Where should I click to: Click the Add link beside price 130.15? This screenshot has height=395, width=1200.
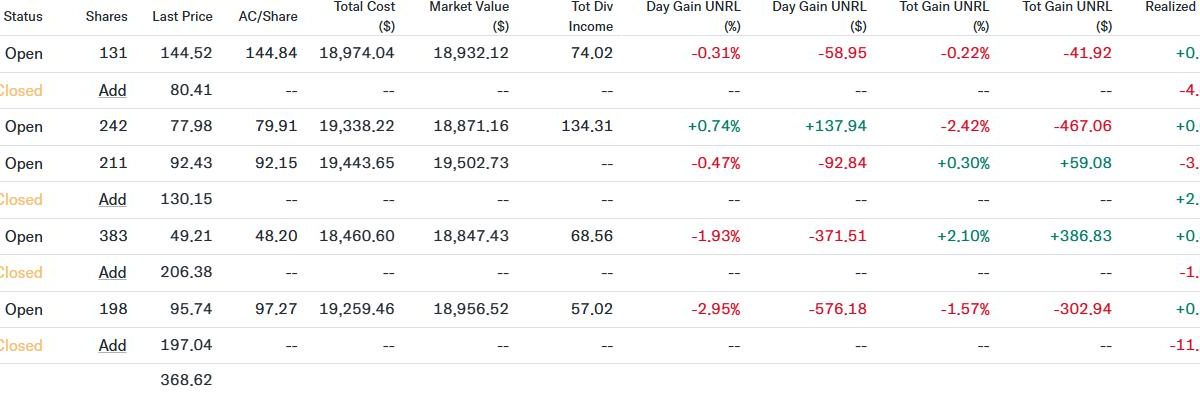coord(113,199)
